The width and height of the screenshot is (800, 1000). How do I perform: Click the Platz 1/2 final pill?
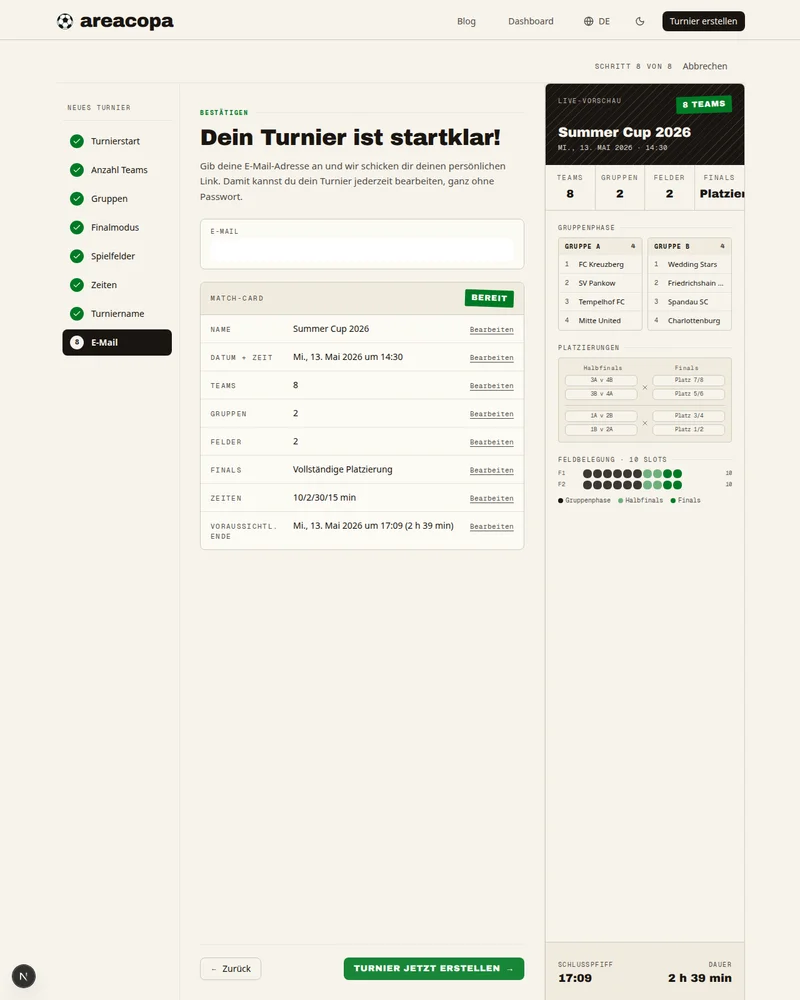point(688,430)
